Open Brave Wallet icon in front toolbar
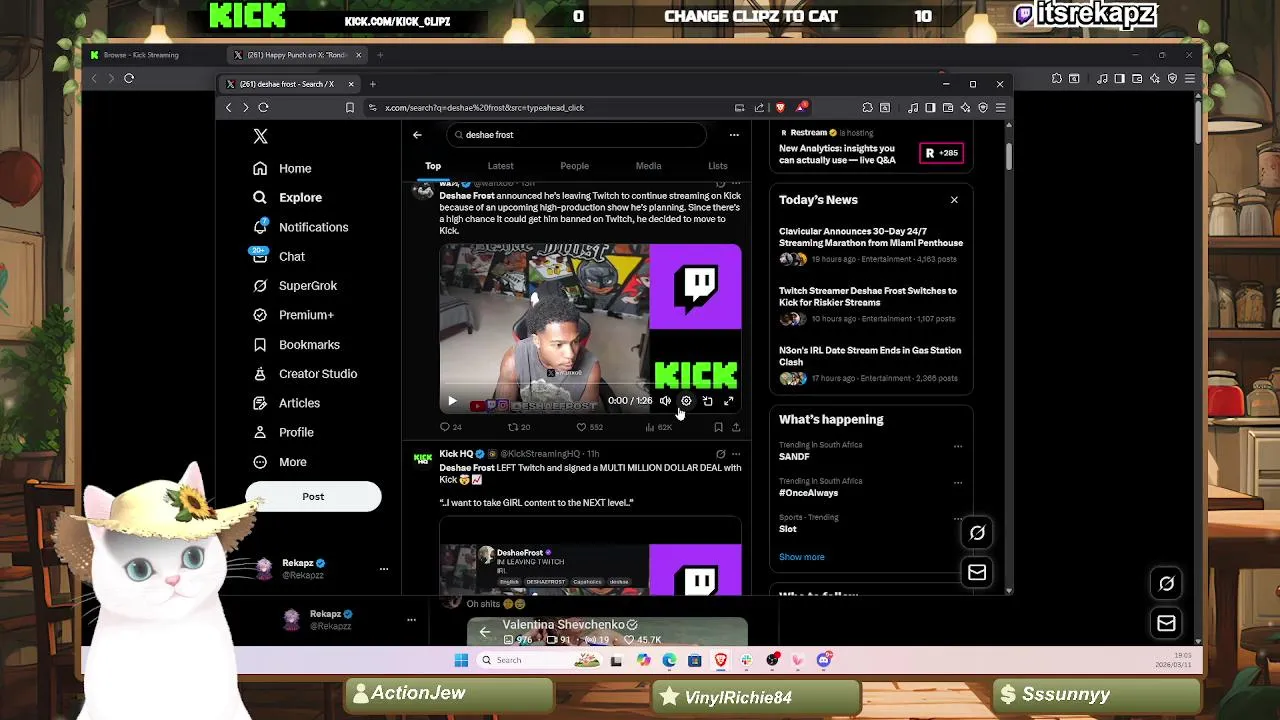 [947, 108]
